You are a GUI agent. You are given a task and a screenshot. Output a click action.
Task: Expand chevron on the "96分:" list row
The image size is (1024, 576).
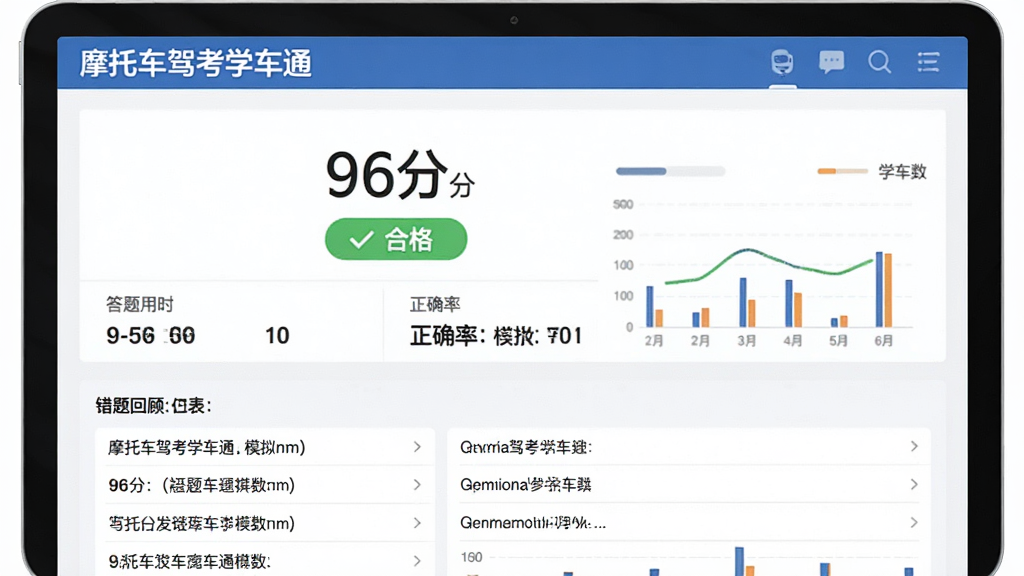point(417,485)
